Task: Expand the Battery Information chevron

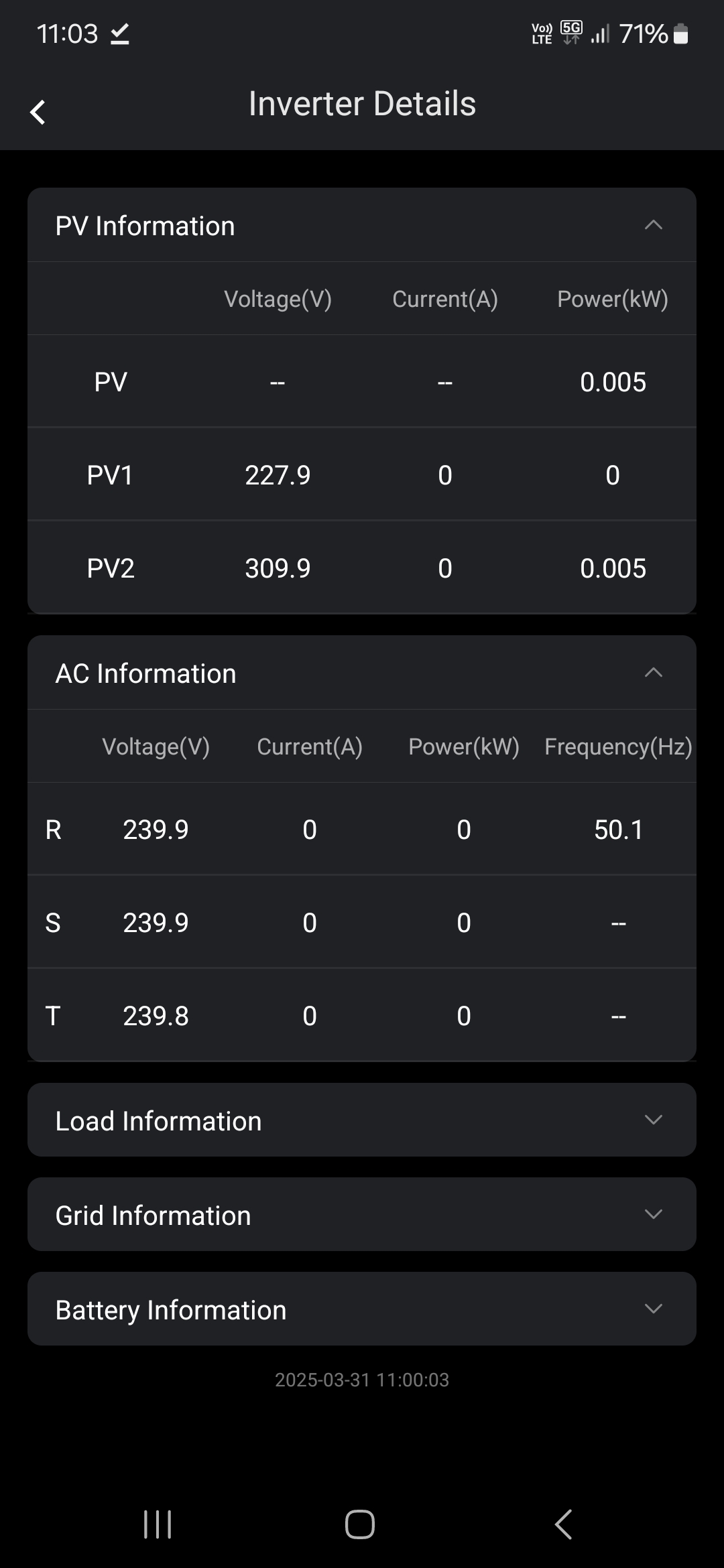Action: pos(653,1309)
